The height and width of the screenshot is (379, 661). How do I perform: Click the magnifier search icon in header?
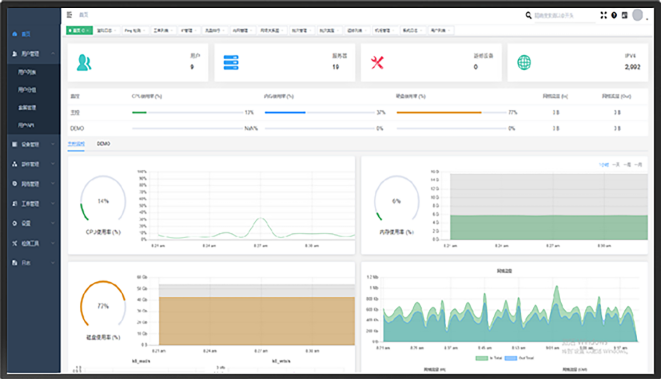[x=528, y=16]
